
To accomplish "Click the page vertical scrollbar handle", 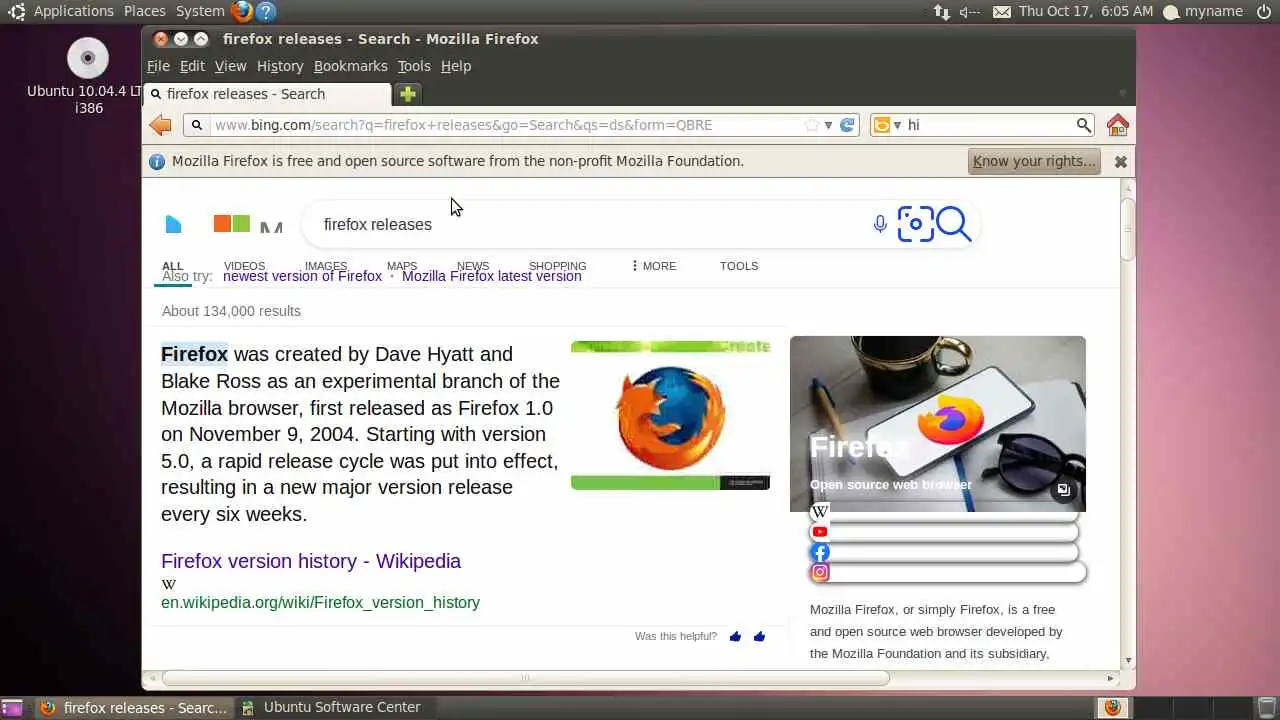I will [x=1128, y=229].
